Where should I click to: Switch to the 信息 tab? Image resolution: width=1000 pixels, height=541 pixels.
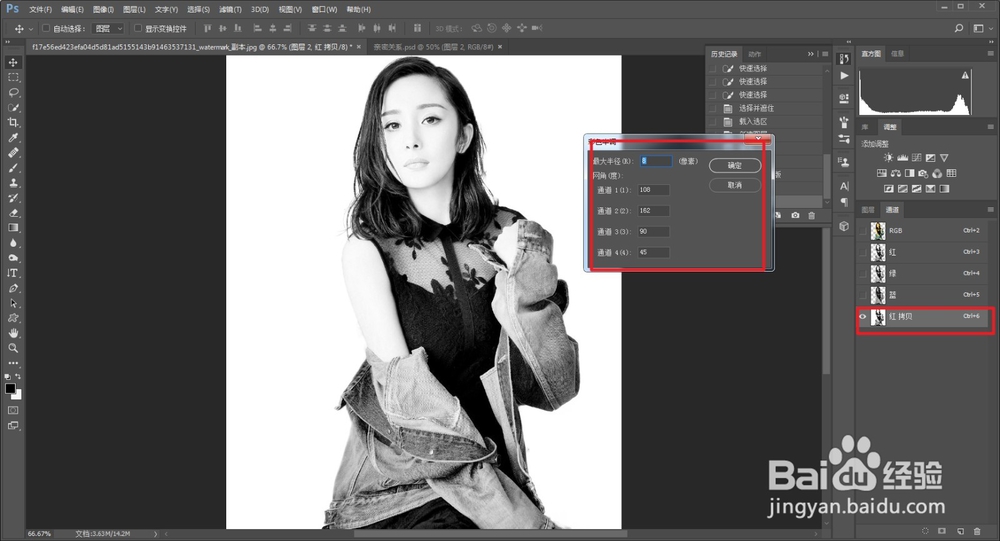pos(897,54)
